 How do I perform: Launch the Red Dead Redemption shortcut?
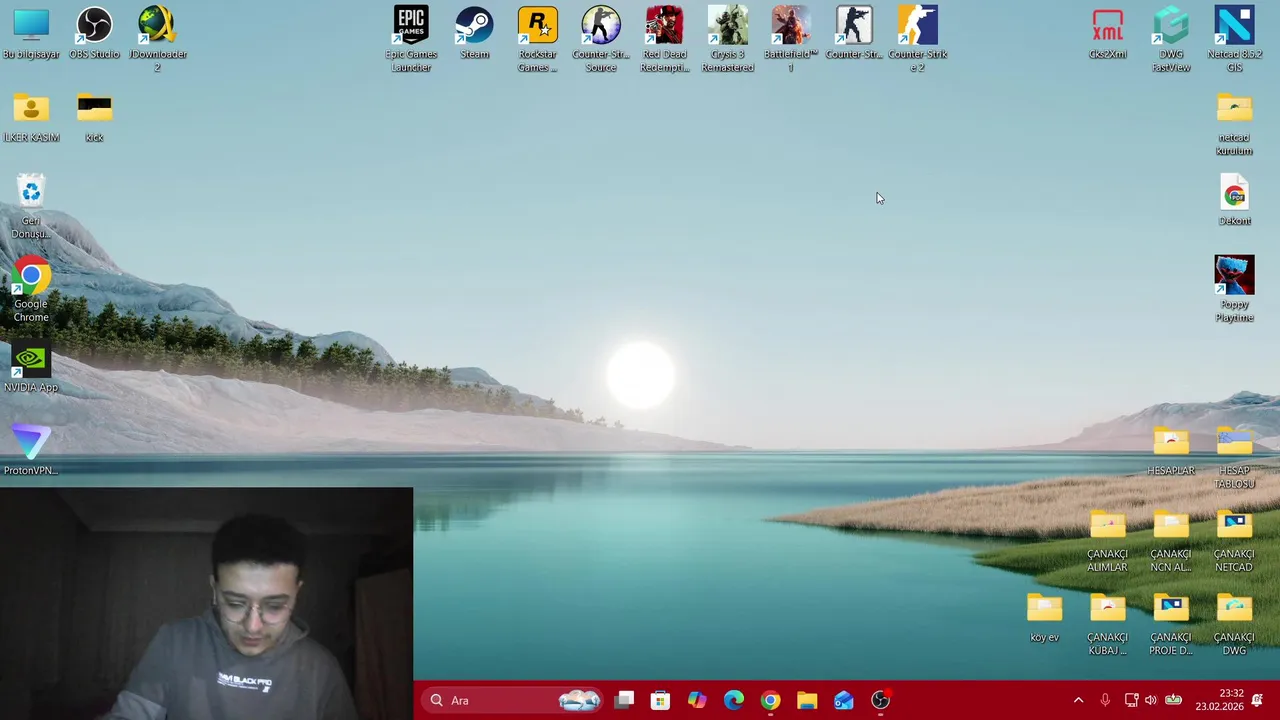[x=664, y=40]
